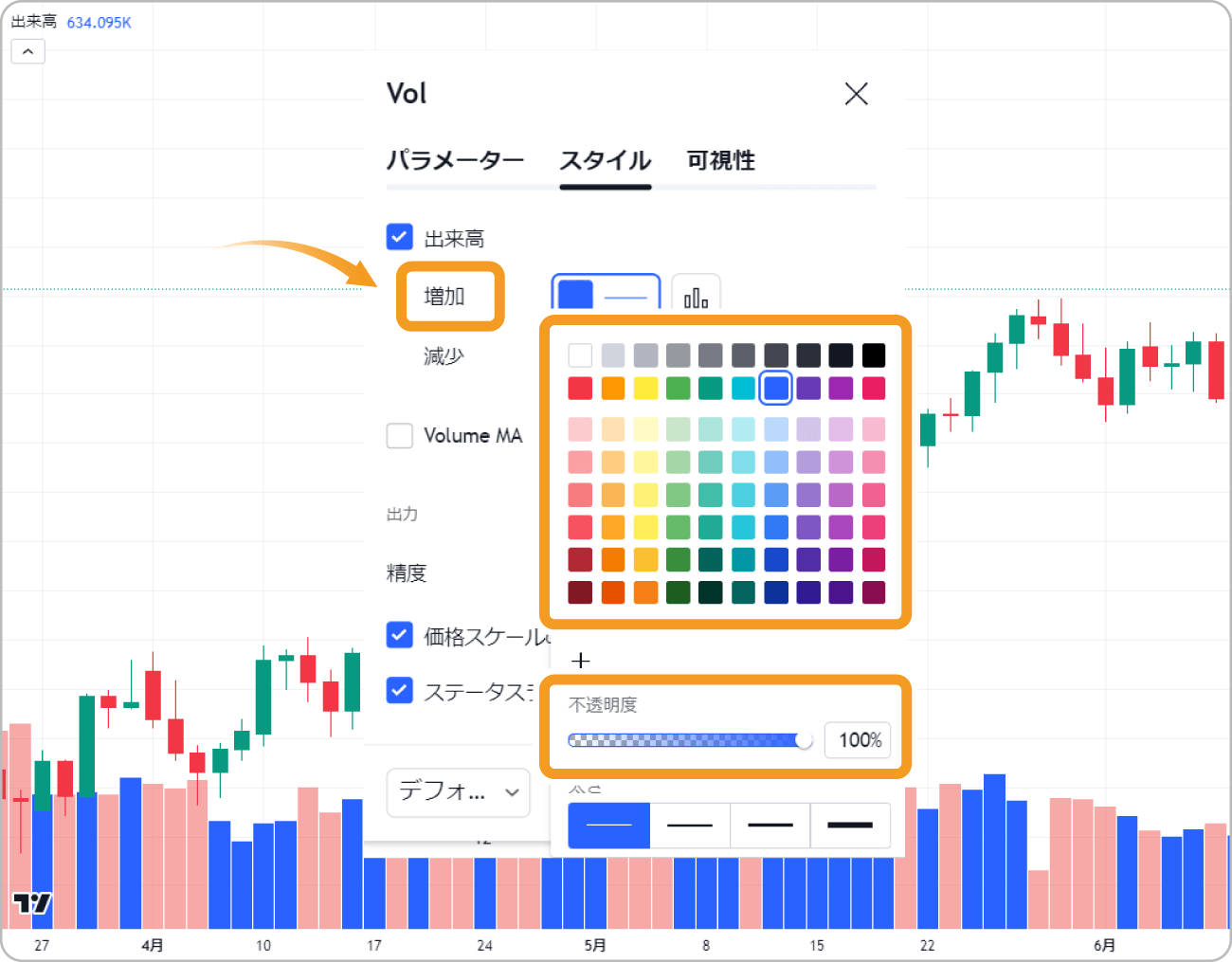Image resolution: width=1232 pixels, height=962 pixels.
Task: Toggle the 価格スケール checkbox
Action: [x=400, y=634]
